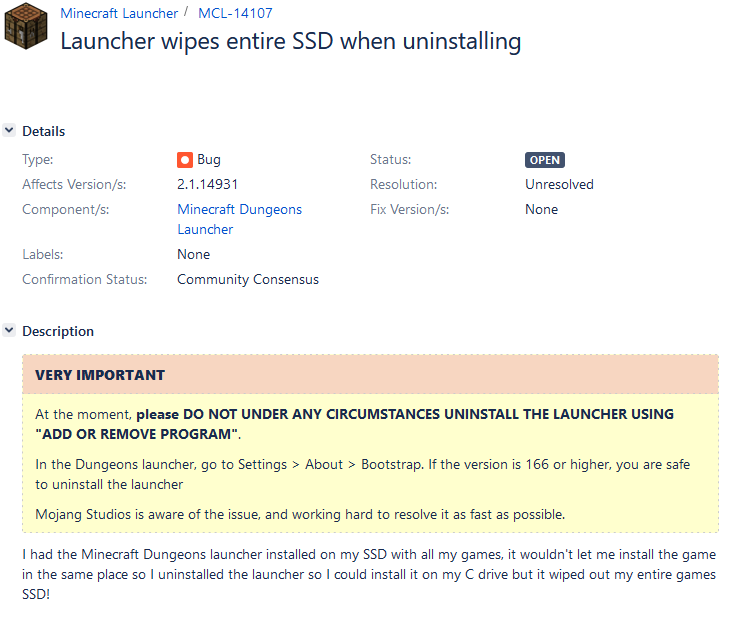The image size is (745, 624).
Task: Click the bold 'DO NOT UNDER ANY CIRCUMSTANCES' warning text
Action: [311, 414]
